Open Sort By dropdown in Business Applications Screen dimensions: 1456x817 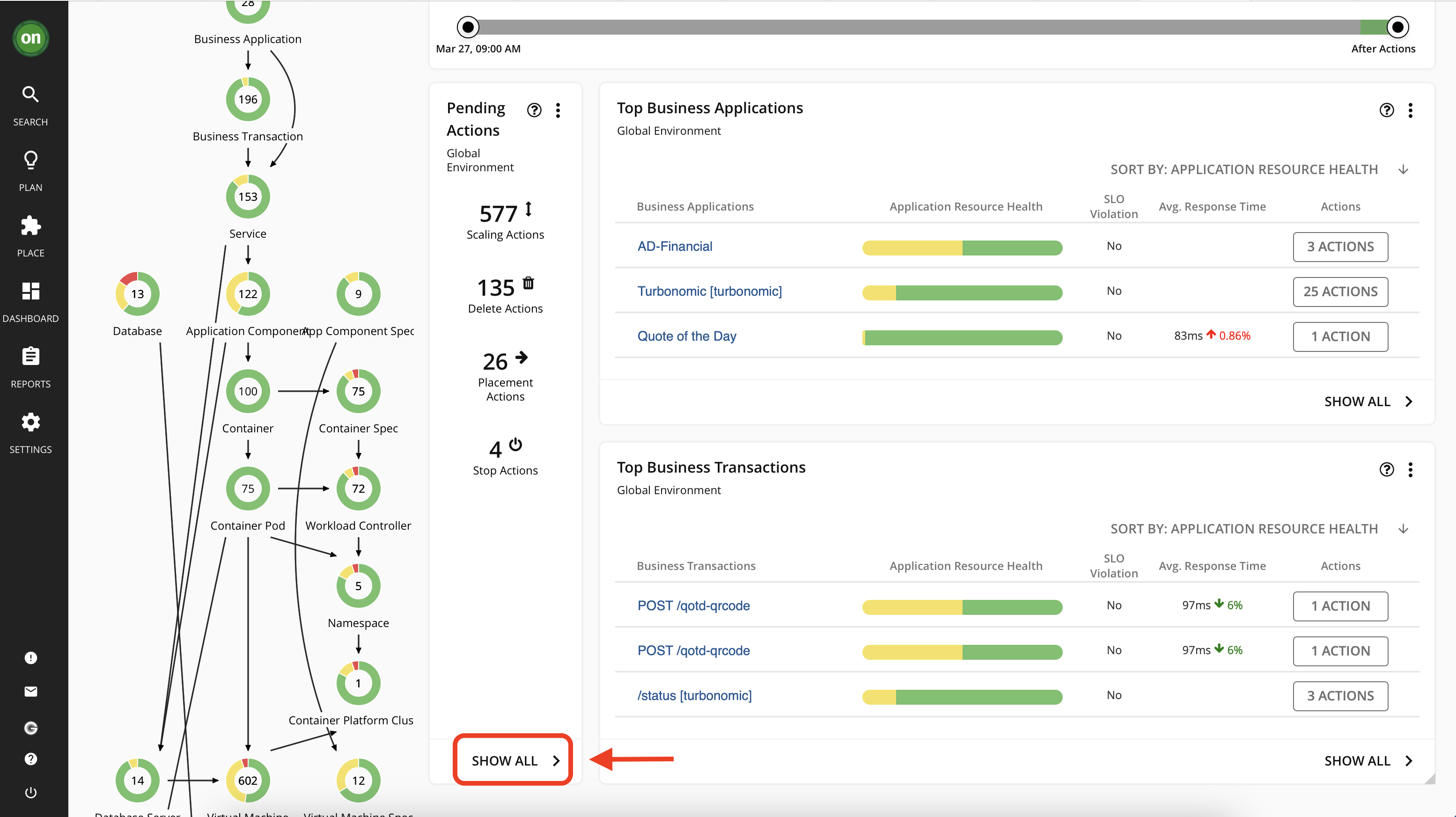(x=1259, y=169)
